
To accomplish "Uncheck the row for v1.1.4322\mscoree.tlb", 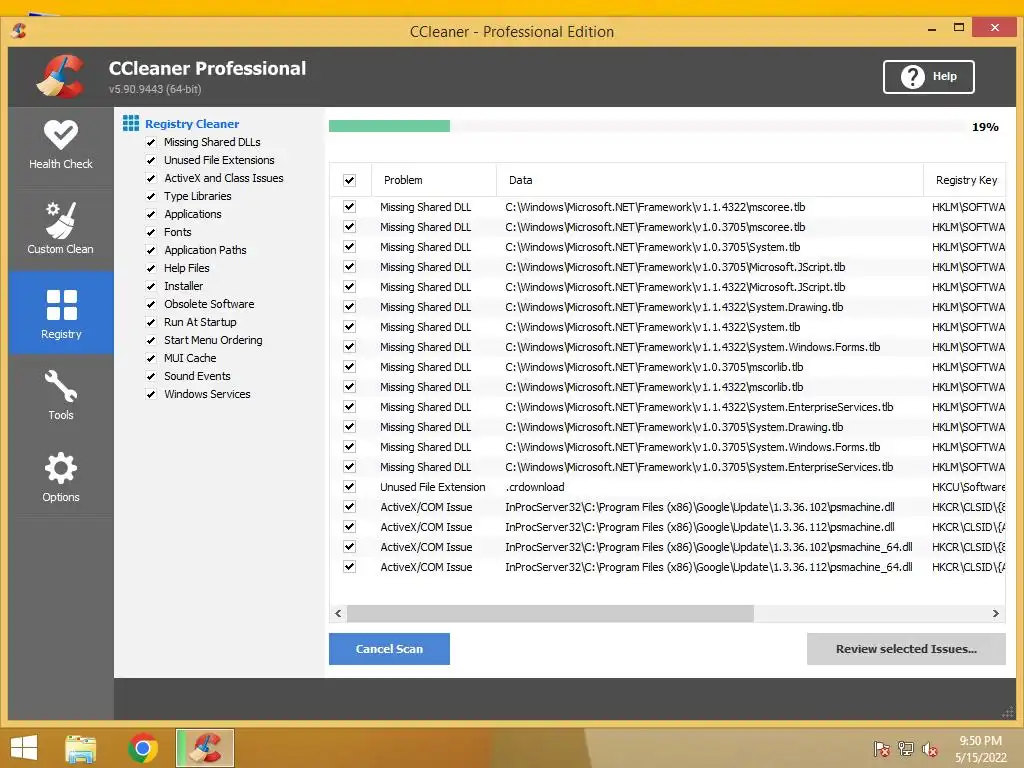I will click(x=349, y=206).
